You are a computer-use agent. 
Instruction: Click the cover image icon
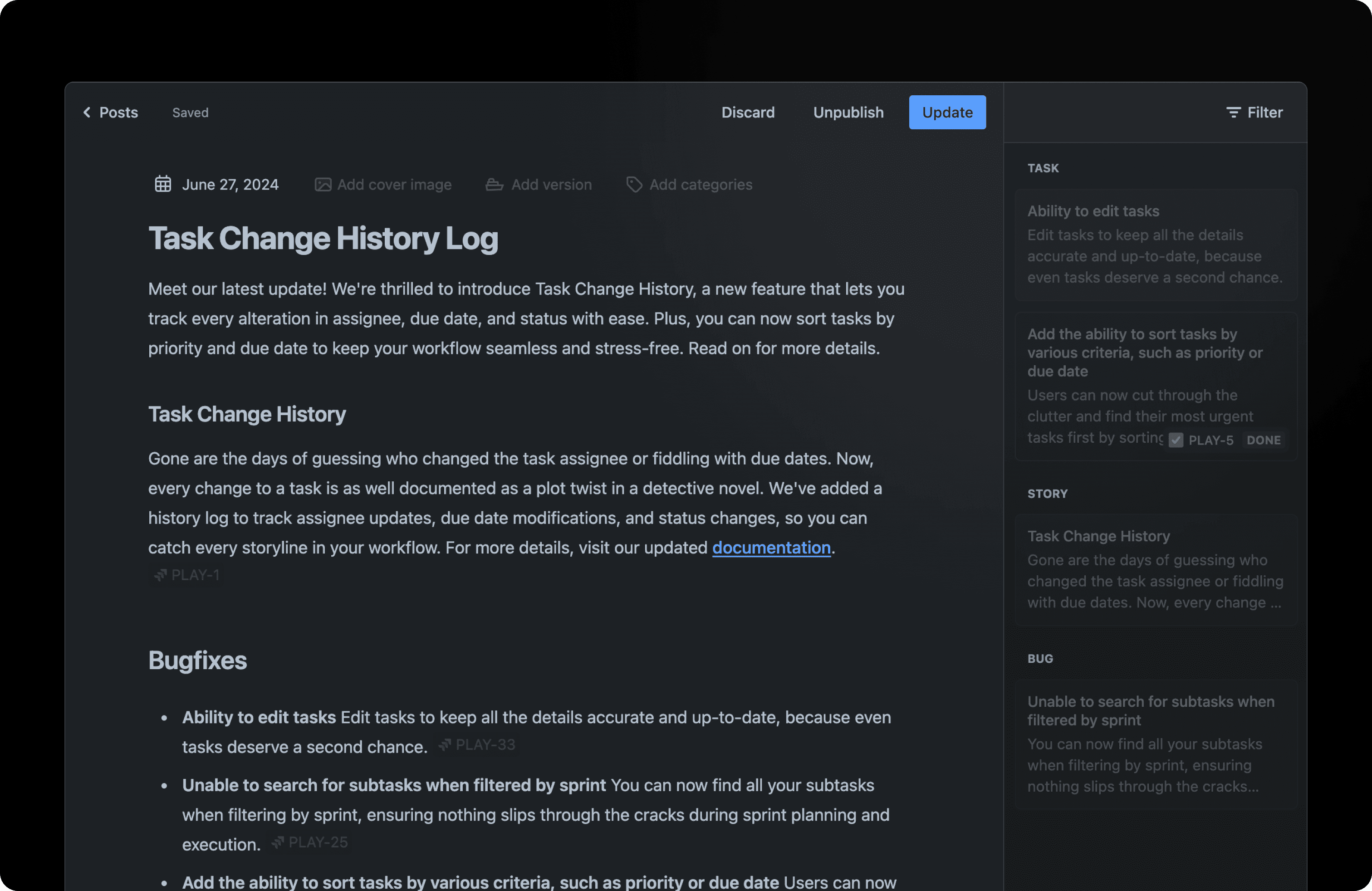[x=323, y=185]
